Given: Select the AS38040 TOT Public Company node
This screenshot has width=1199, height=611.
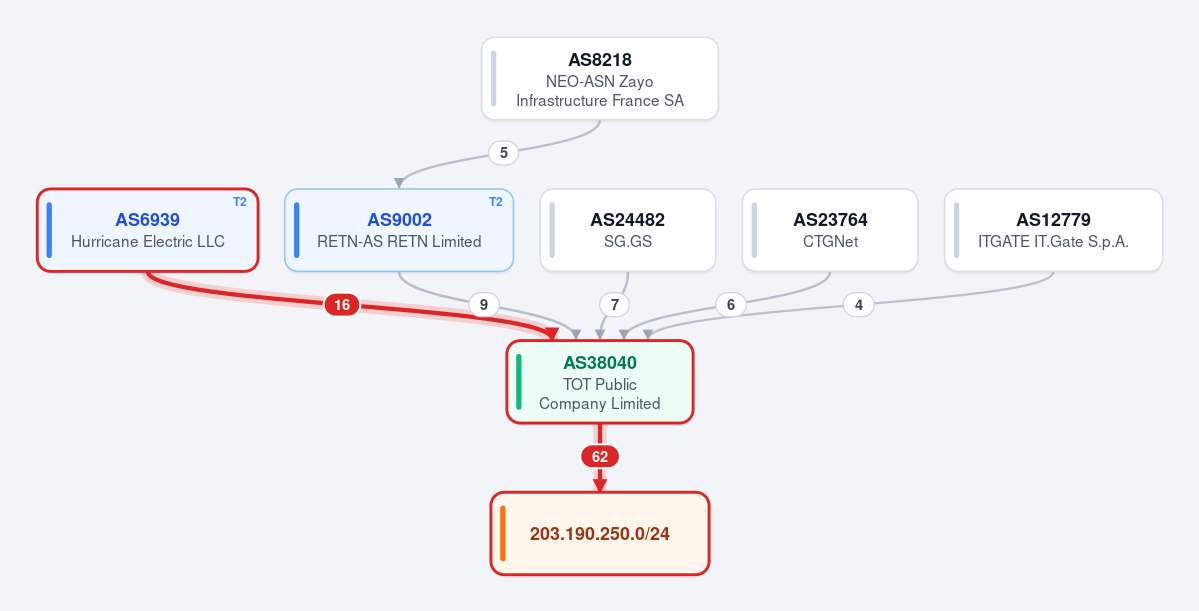Looking at the screenshot, I should pos(600,382).
